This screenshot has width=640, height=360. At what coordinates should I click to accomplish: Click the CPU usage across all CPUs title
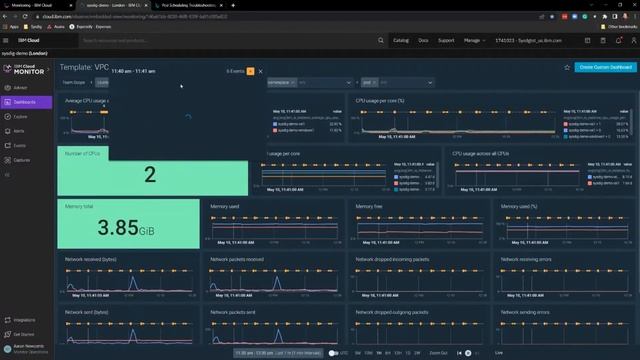coord(480,153)
